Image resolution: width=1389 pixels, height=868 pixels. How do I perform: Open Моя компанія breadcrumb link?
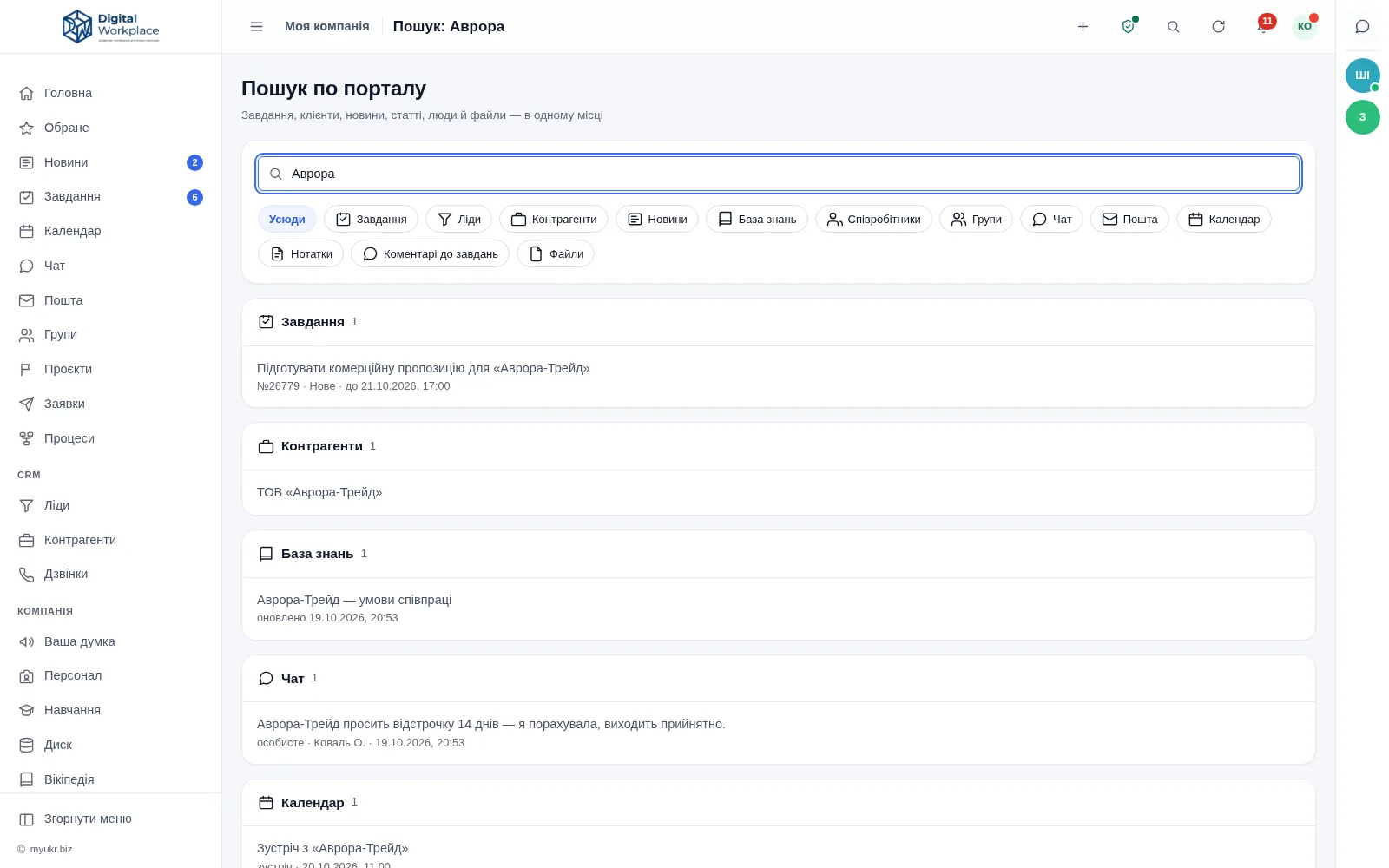point(327,26)
